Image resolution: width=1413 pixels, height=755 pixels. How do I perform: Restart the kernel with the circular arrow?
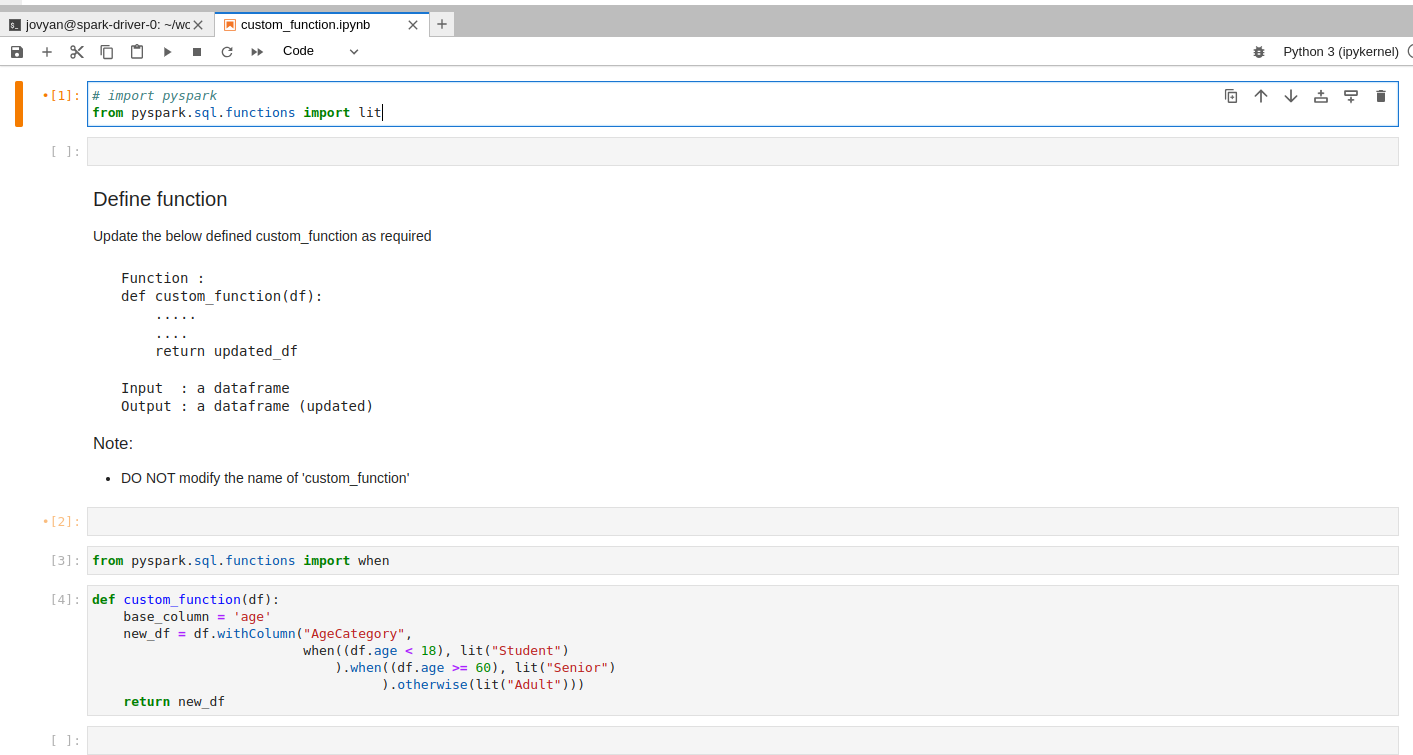point(227,52)
